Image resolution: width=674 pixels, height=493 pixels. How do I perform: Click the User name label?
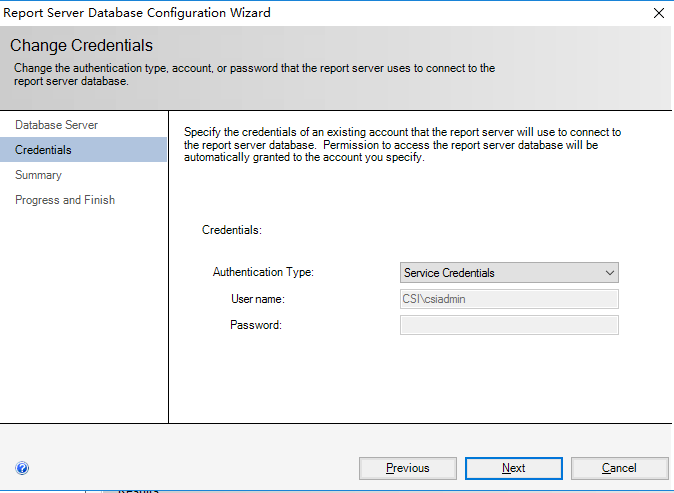pos(258,299)
